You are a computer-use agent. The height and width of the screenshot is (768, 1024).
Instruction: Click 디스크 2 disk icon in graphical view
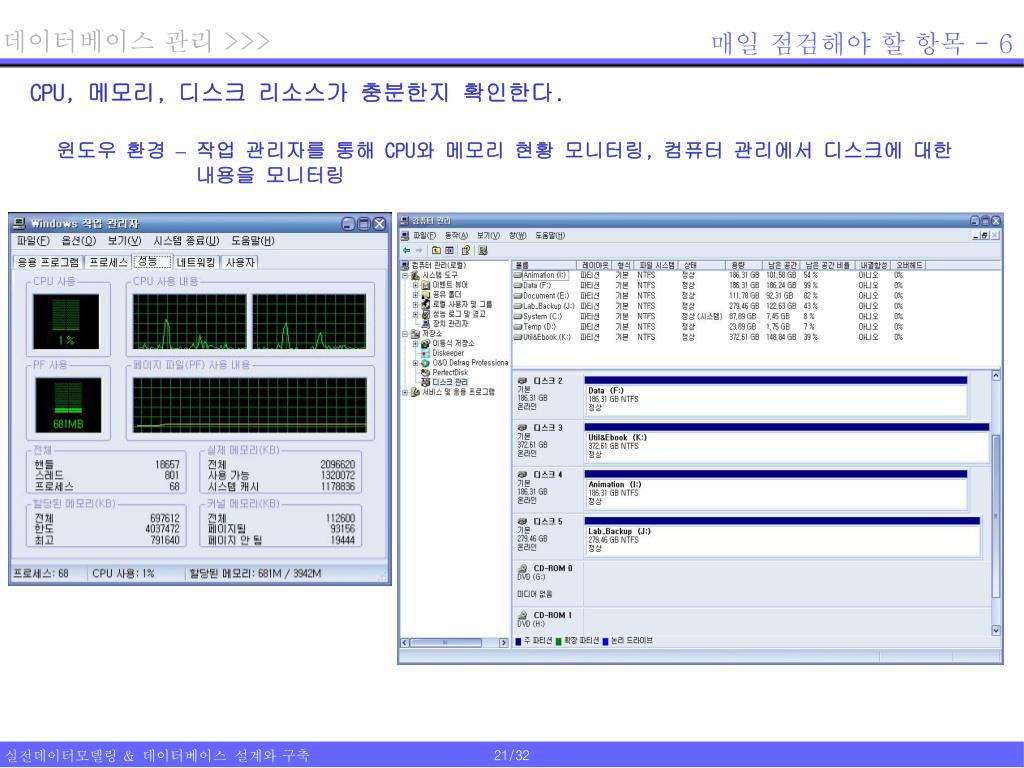point(522,381)
